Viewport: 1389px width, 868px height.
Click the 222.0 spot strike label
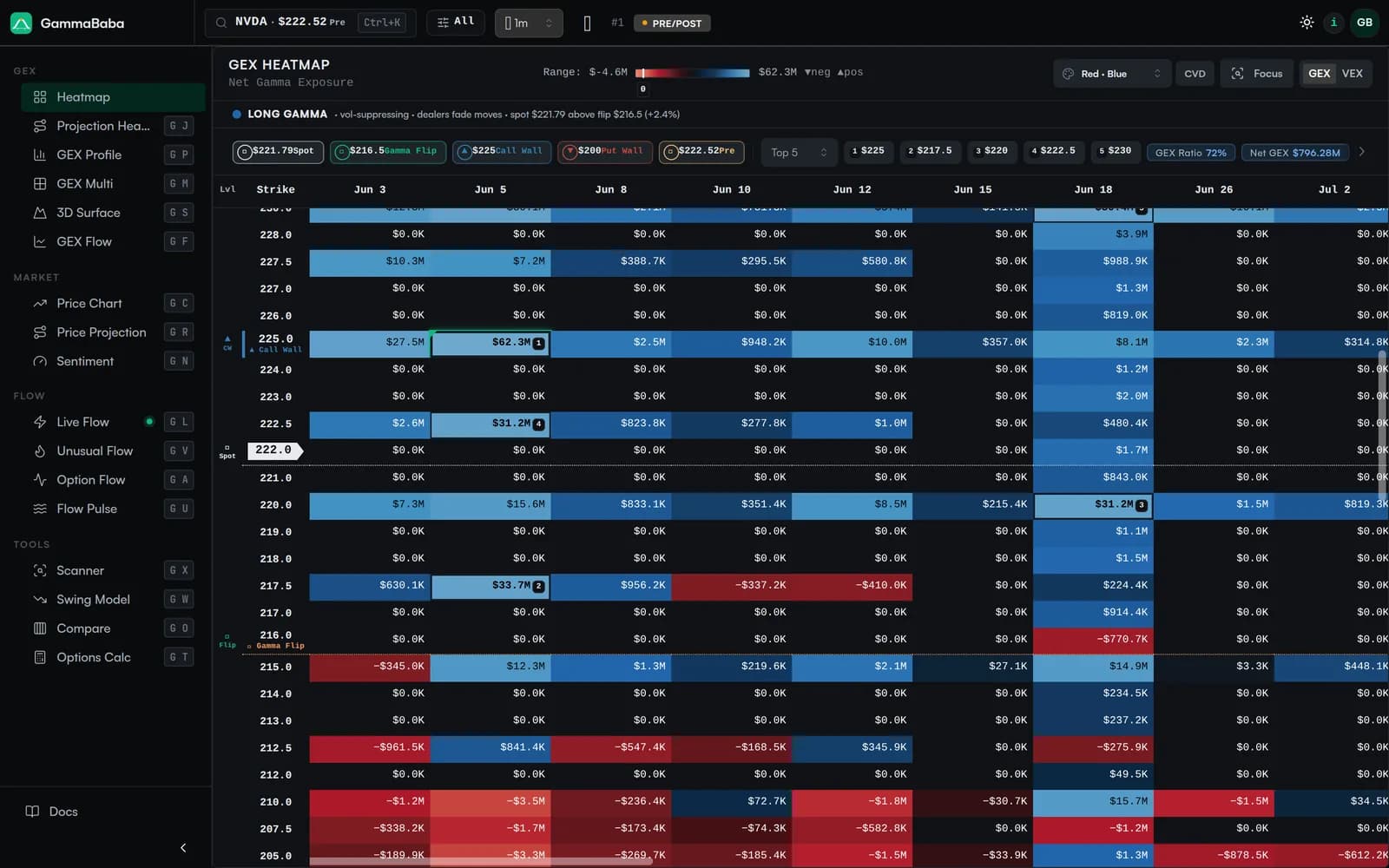tap(274, 450)
